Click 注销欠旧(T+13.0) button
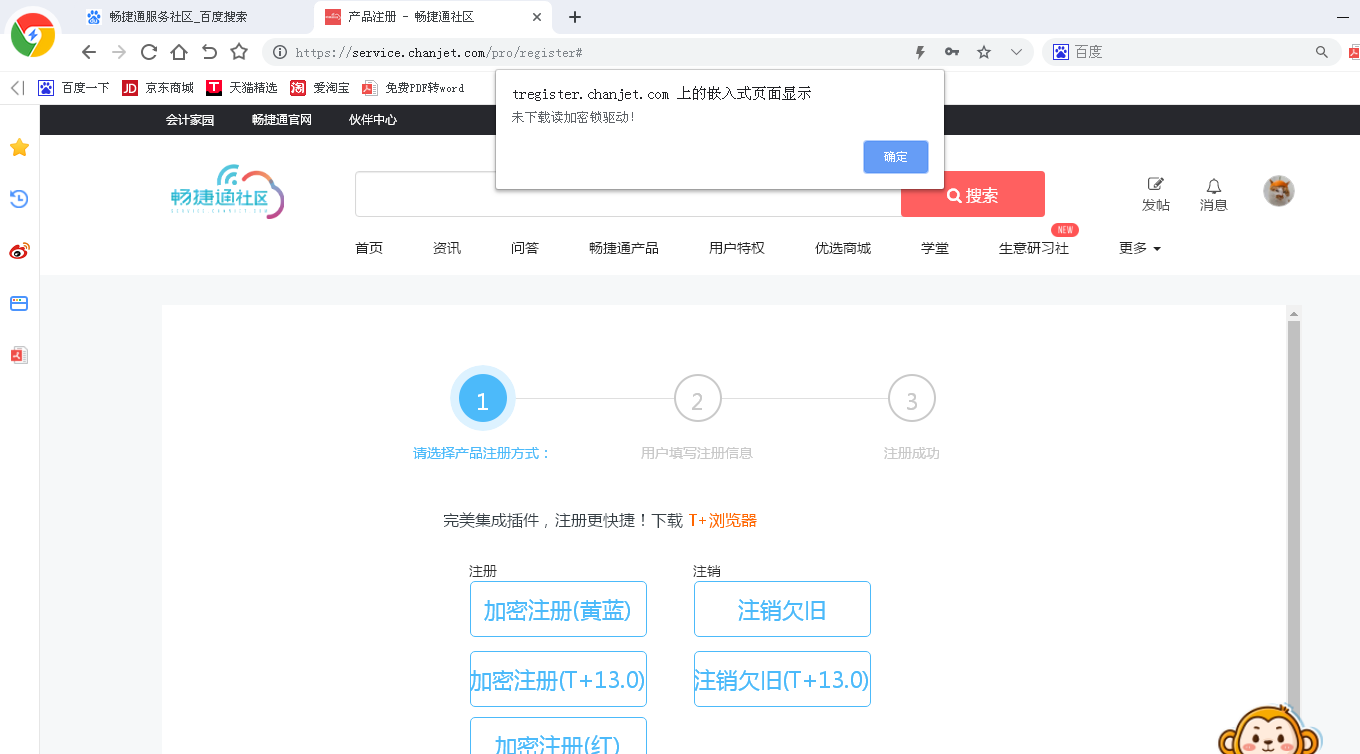The height and width of the screenshot is (754, 1360). click(x=782, y=679)
